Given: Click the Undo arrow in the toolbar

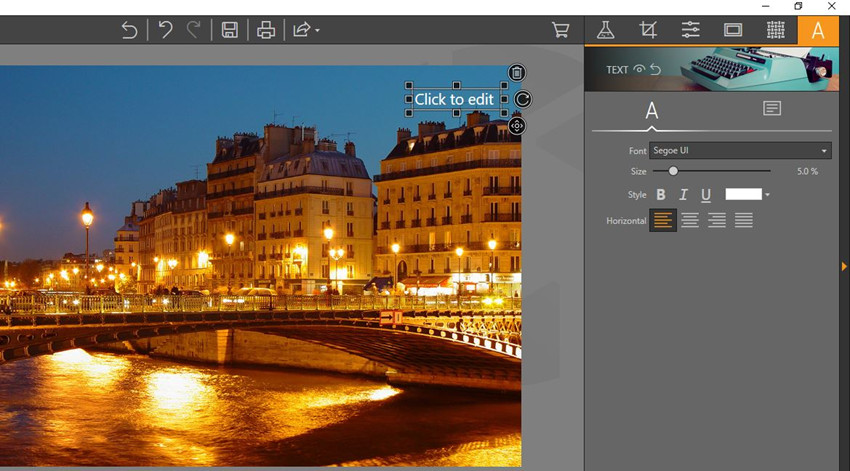Looking at the screenshot, I should click(x=166, y=30).
